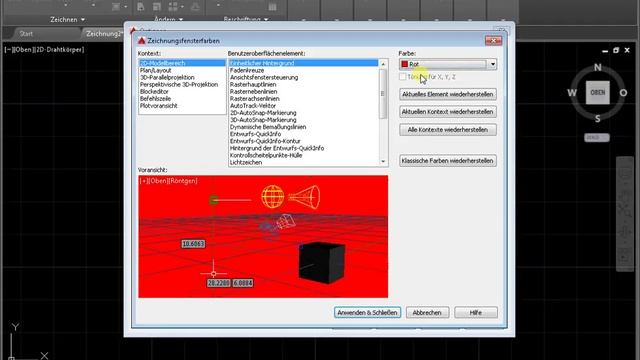The image size is (640, 360).
Task: Select Rasternebenlinien element
Action: coord(253,91)
